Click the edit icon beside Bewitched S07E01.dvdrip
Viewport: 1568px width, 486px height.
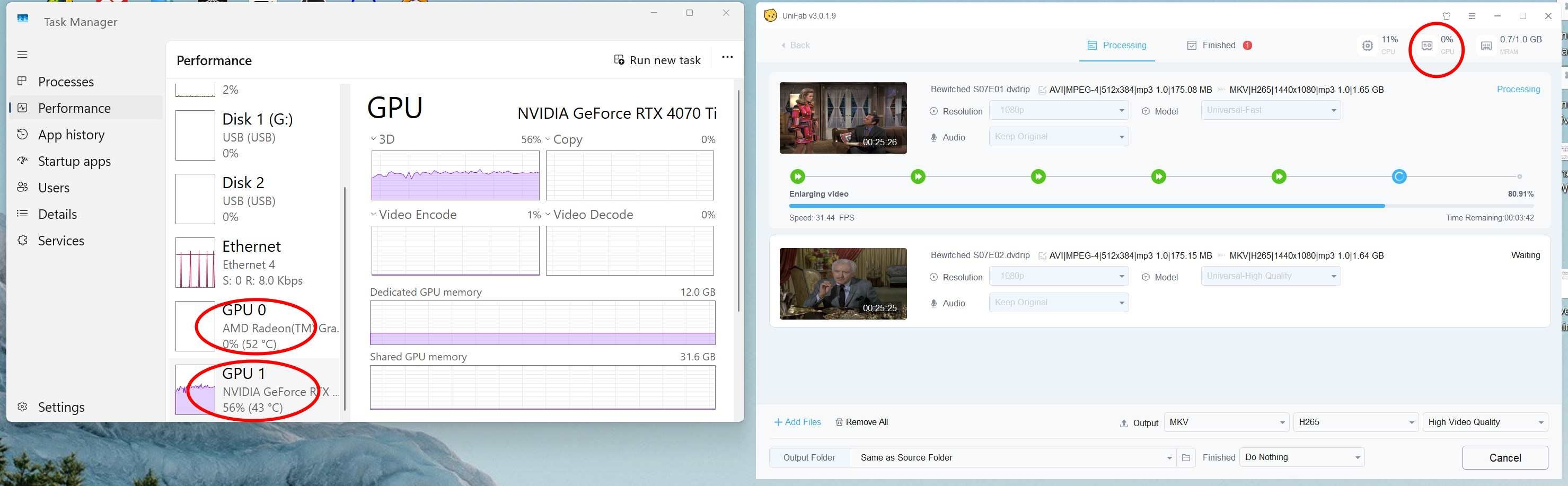pyautogui.click(x=1042, y=90)
